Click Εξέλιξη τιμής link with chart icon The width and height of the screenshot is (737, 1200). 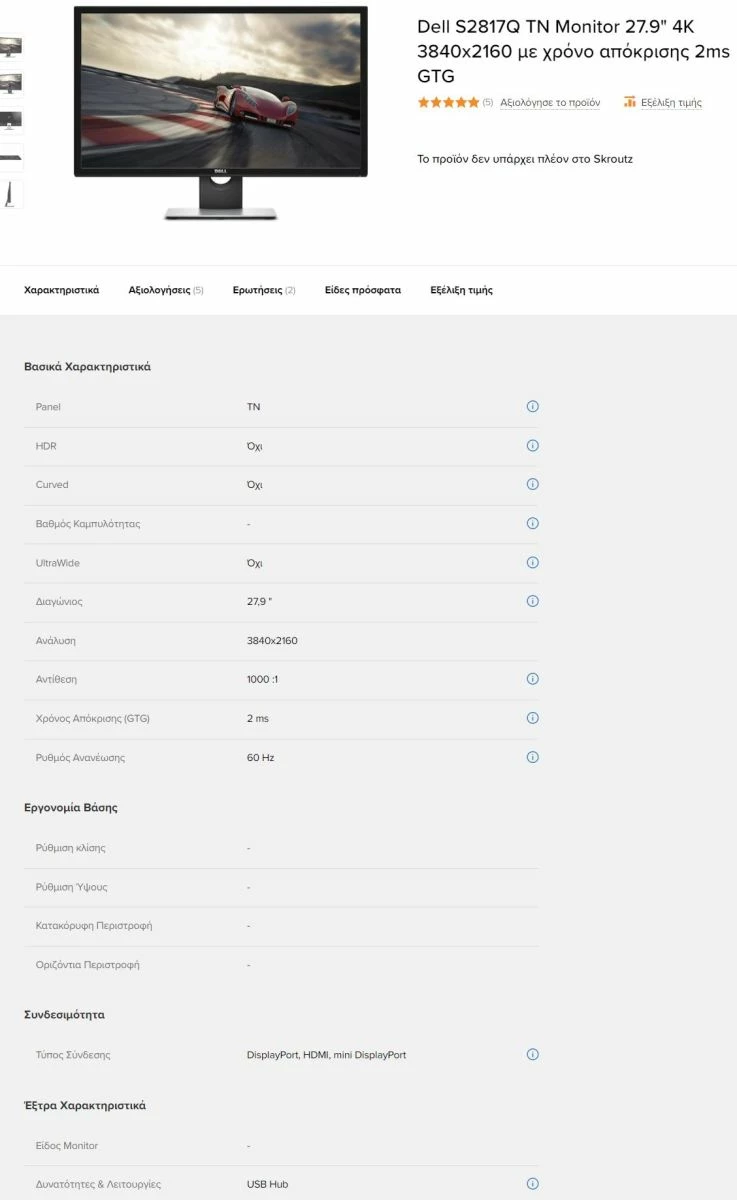[663, 102]
